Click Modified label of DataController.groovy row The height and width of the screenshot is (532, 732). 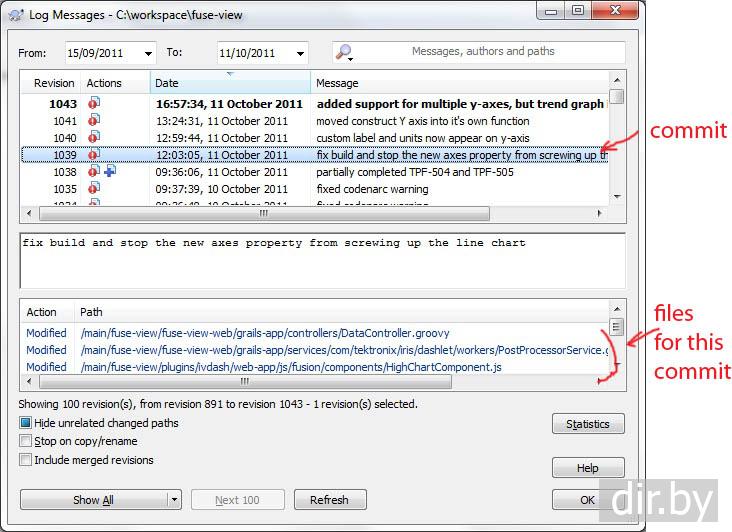(x=46, y=333)
